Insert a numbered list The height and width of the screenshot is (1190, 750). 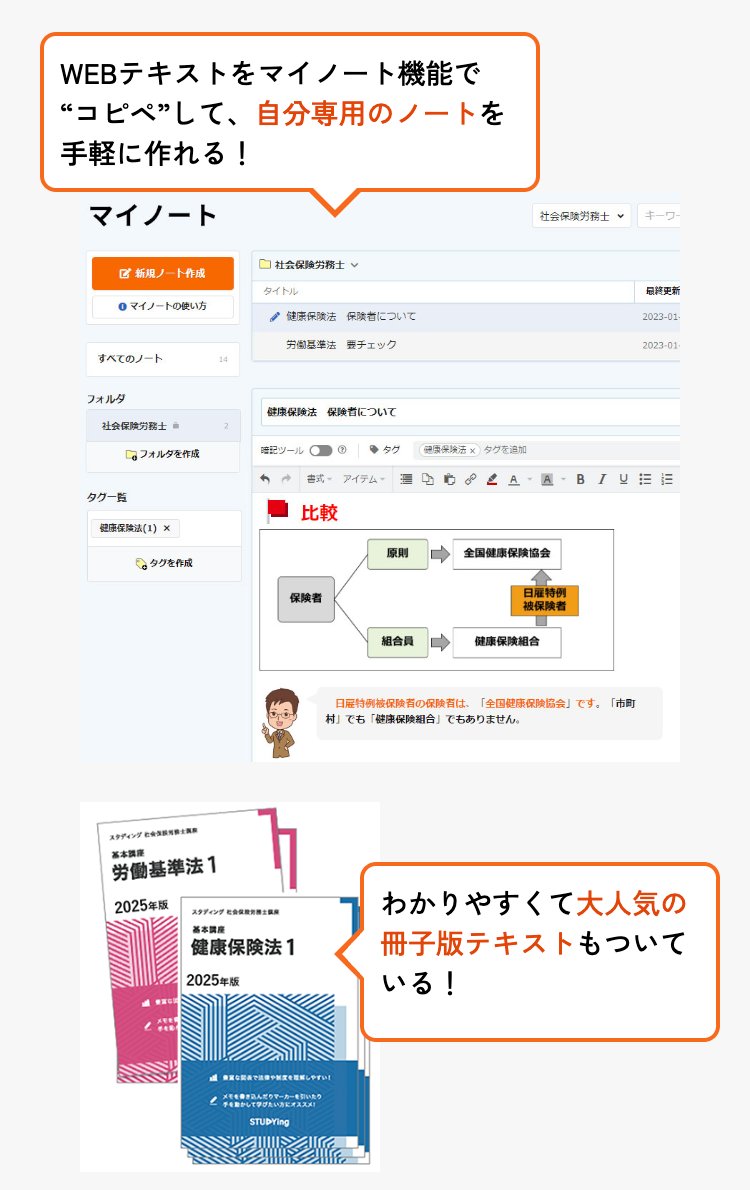(x=666, y=479)
